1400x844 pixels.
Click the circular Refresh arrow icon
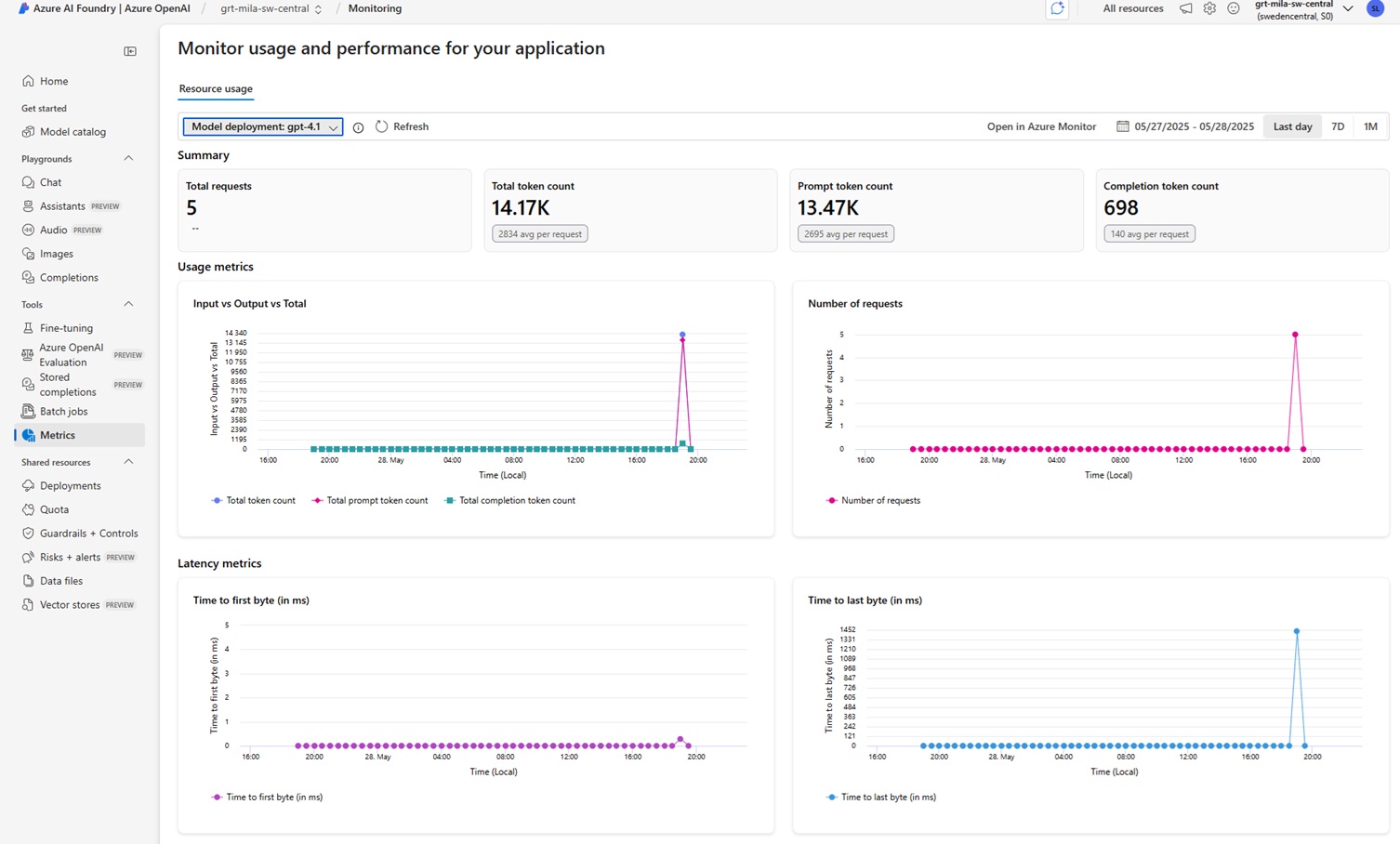point(381,126)
